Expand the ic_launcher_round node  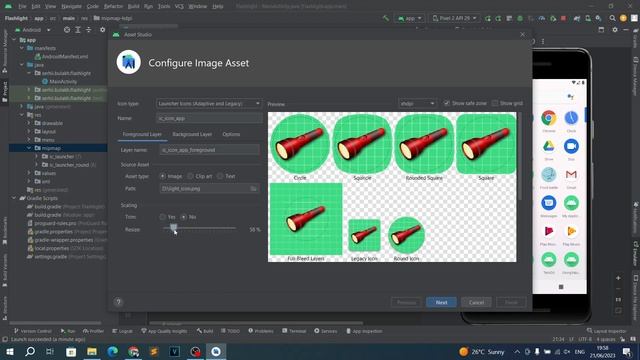(x=37, y=165)
